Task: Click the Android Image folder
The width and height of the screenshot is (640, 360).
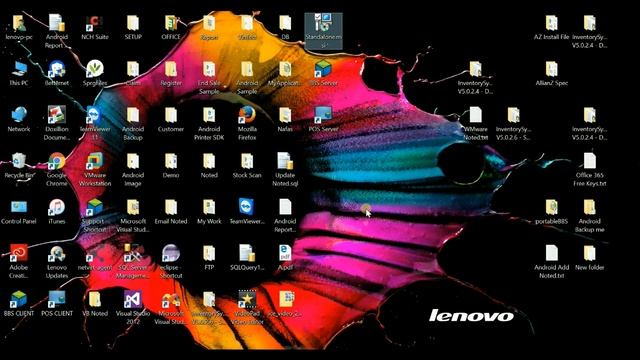Action: (x=133, y=162)
